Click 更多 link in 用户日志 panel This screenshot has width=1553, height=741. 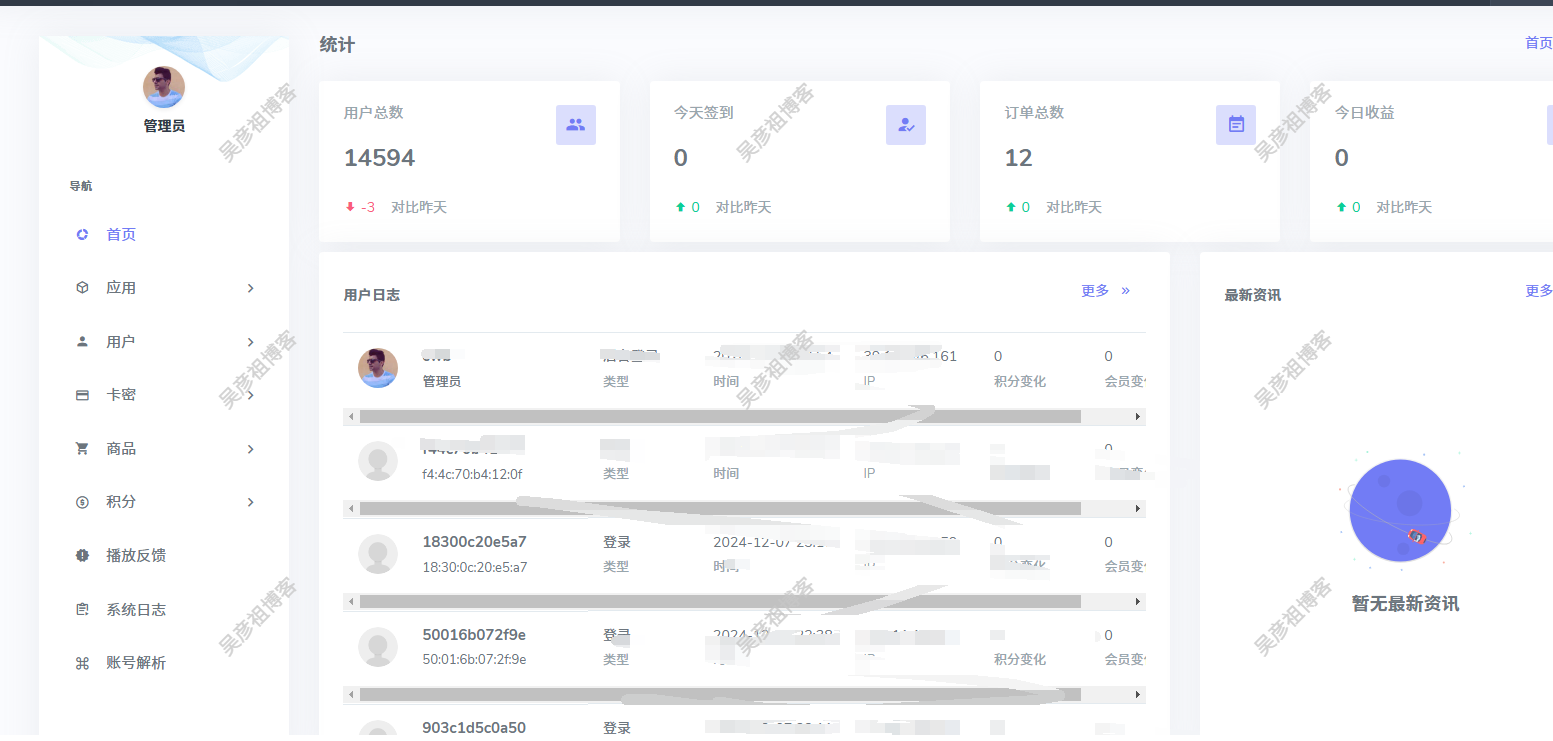coord(1095,291)
